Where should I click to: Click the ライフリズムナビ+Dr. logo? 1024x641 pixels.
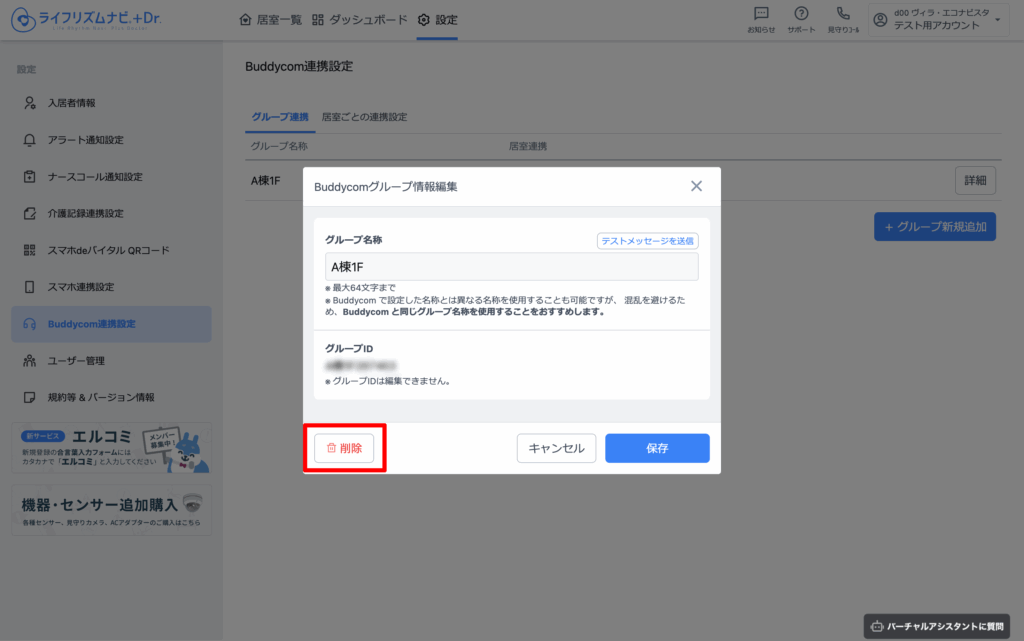pyautogui.click(x=86, y=20)
